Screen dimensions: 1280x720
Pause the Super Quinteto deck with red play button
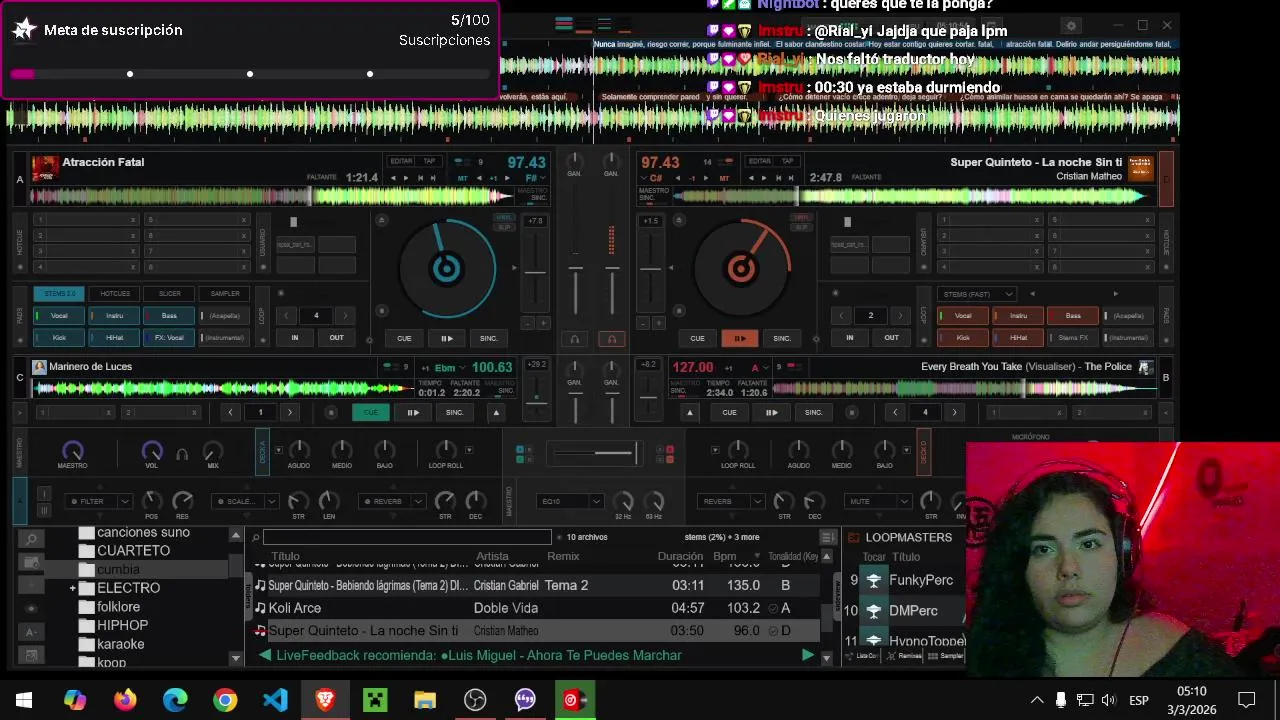pos(740,338)
